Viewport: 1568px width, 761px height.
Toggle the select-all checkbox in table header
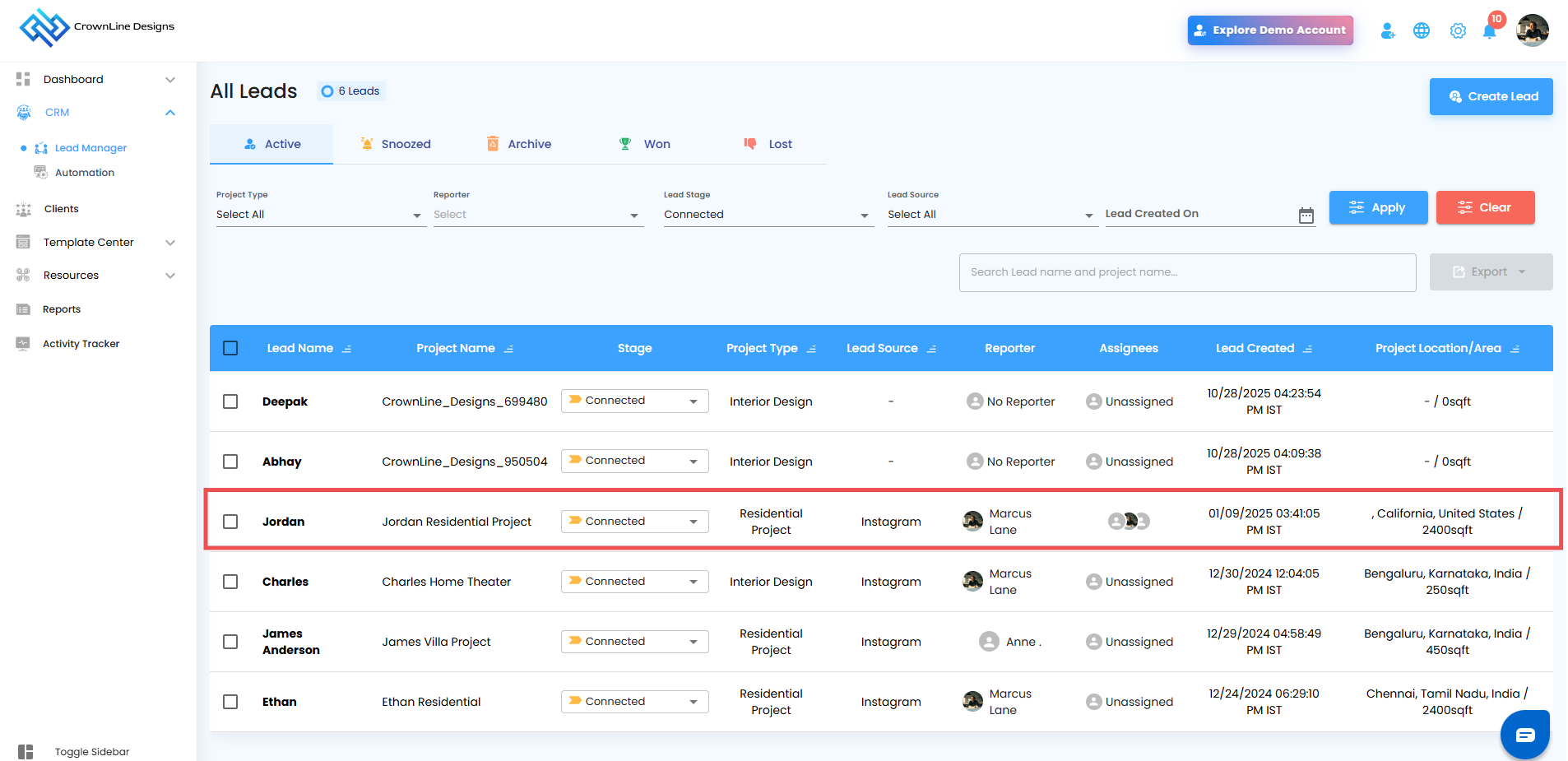point(230,348)
